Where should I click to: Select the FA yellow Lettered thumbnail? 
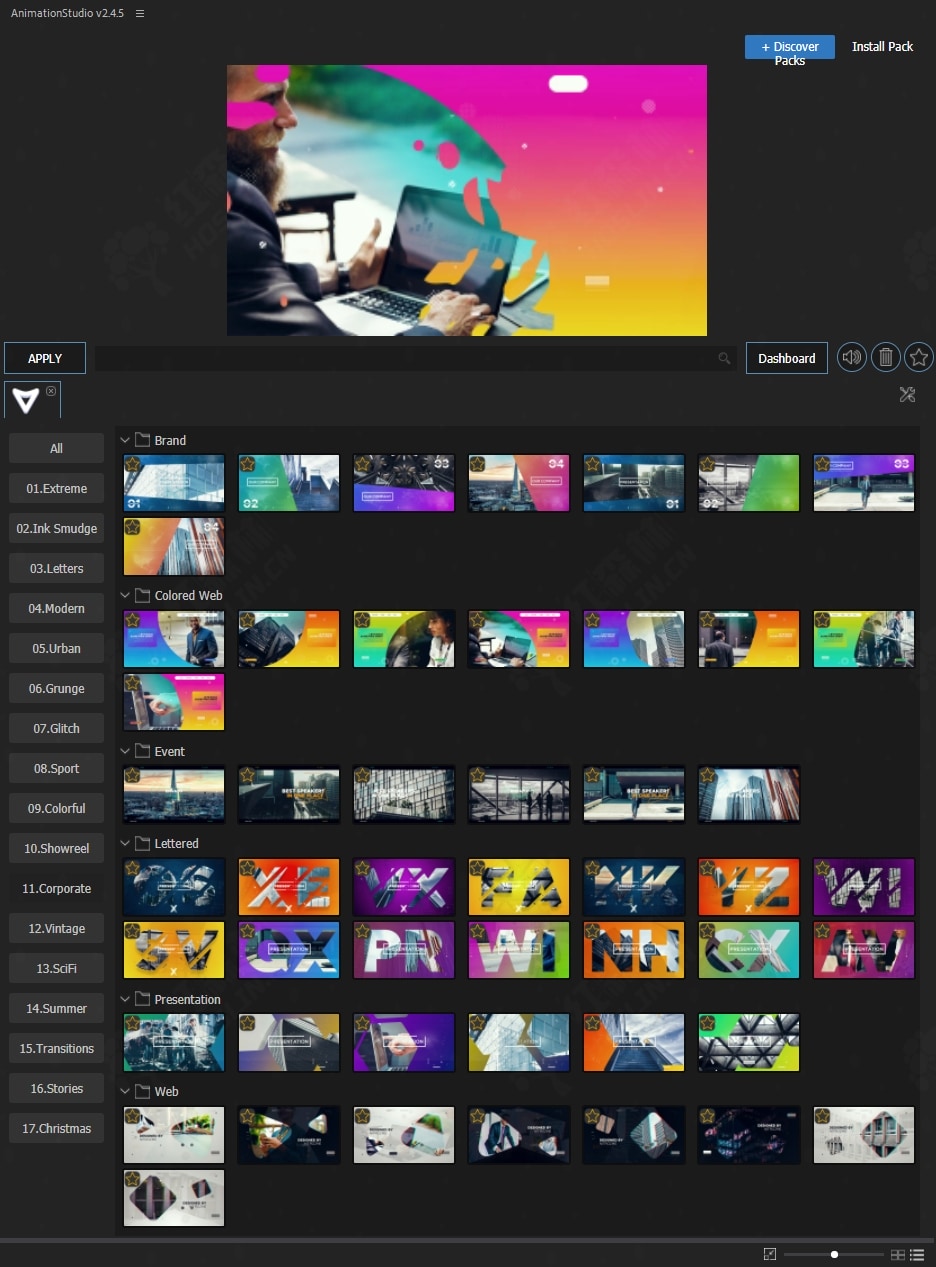click(519, 887)
